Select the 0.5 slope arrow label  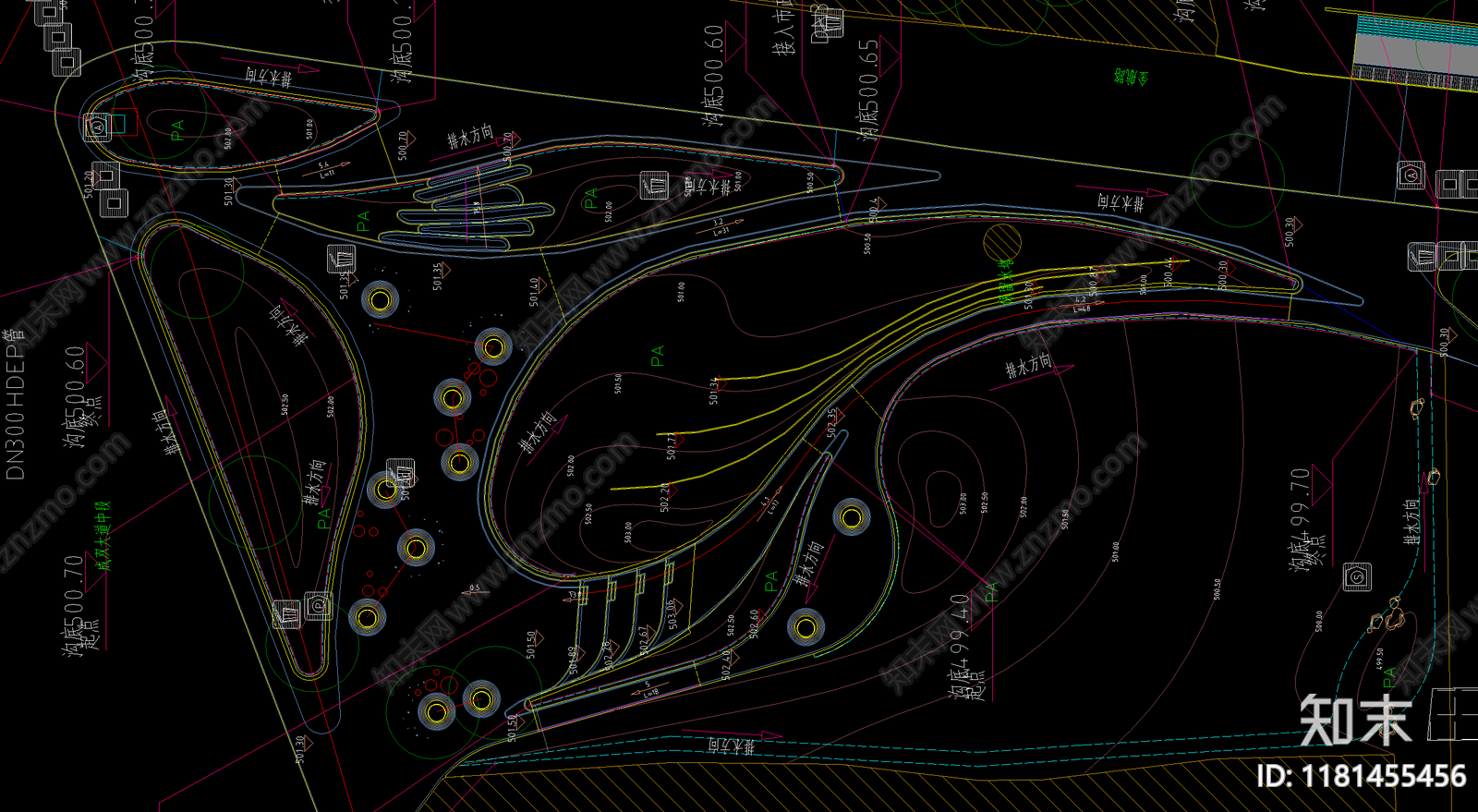(x=475, y=588)
